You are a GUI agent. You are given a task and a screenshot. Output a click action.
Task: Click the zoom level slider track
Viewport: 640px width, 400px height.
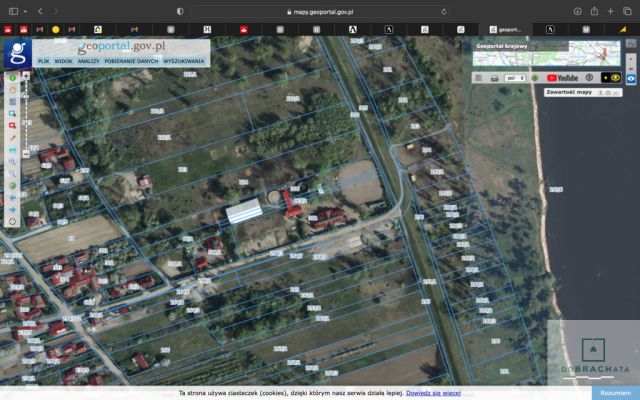coord(26,115)
